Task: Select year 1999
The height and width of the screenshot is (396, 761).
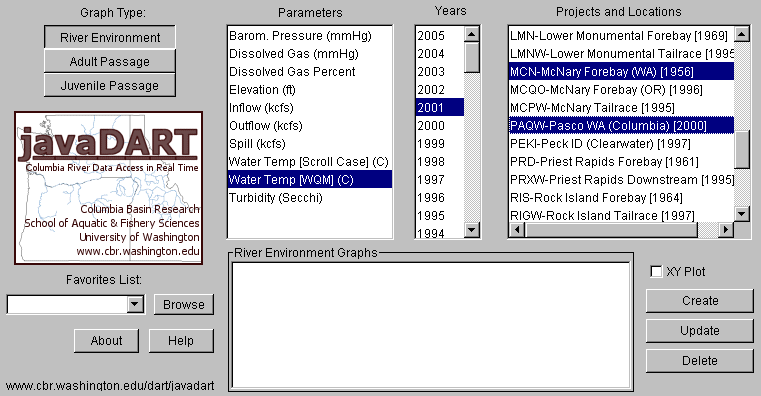Action: click(440, 144)
